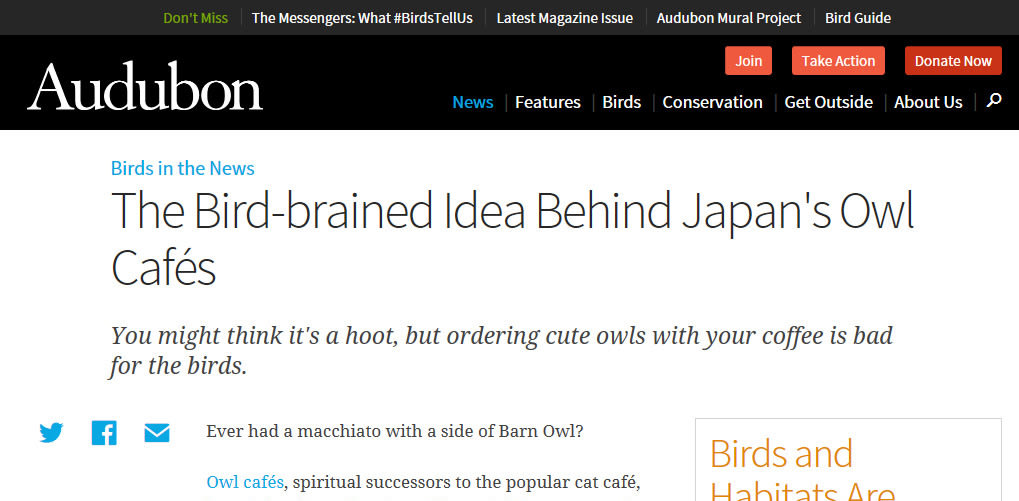Image resolution: width=1019 pixels, height=501 pixels.
Task: Open the search magnifier icon
Action: (x=994, y=101)
